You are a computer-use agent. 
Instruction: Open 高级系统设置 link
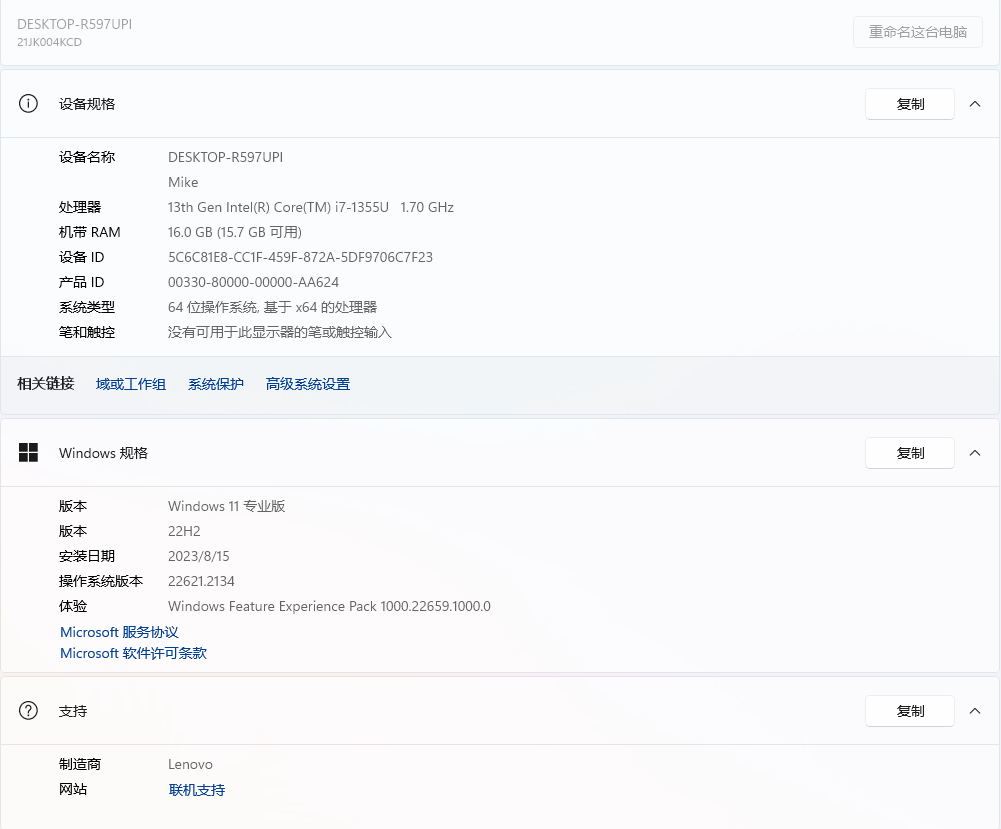(x=308, y=384)
